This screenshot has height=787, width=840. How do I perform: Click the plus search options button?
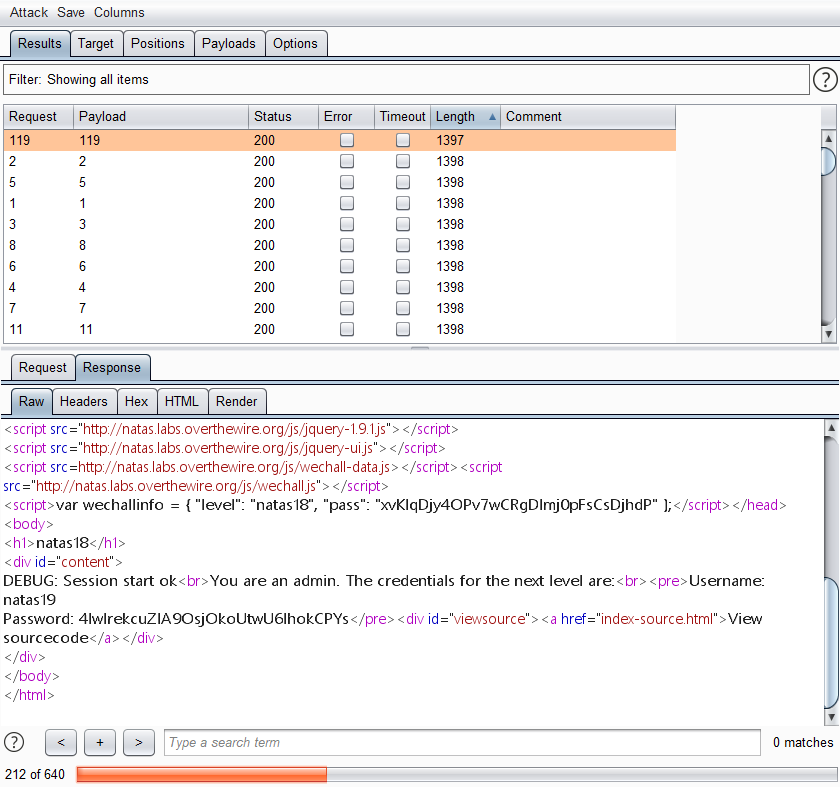point(100,743)
